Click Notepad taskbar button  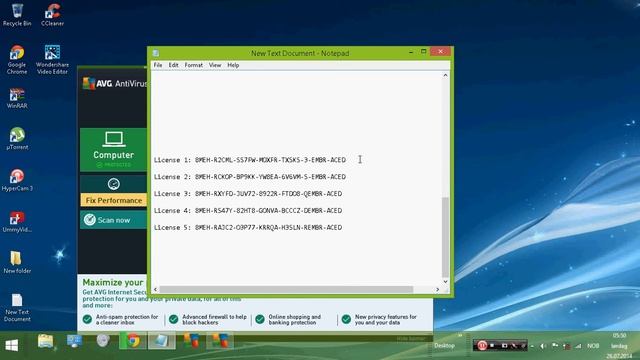pos(162,341)
